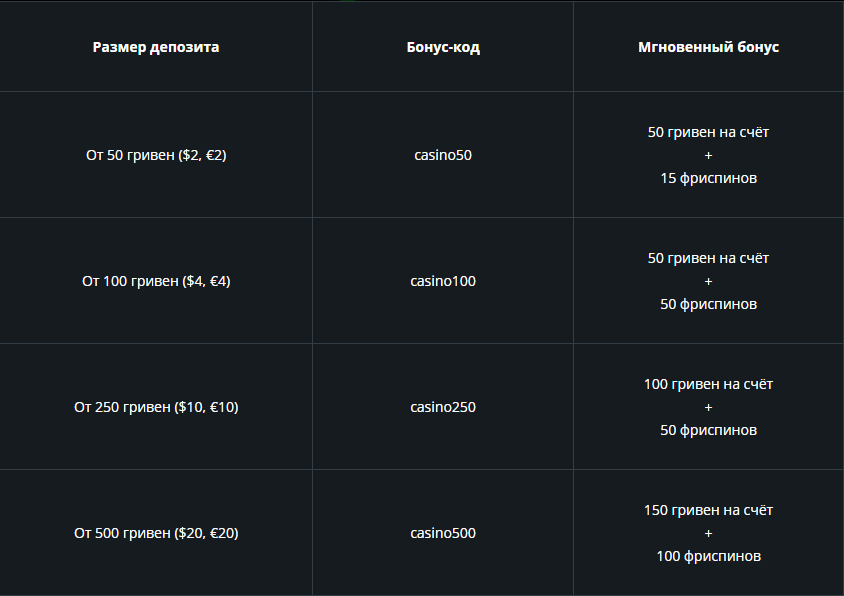
Task: Click the "Мгновенный бонус" column header
Action: [x=708, y=47]
